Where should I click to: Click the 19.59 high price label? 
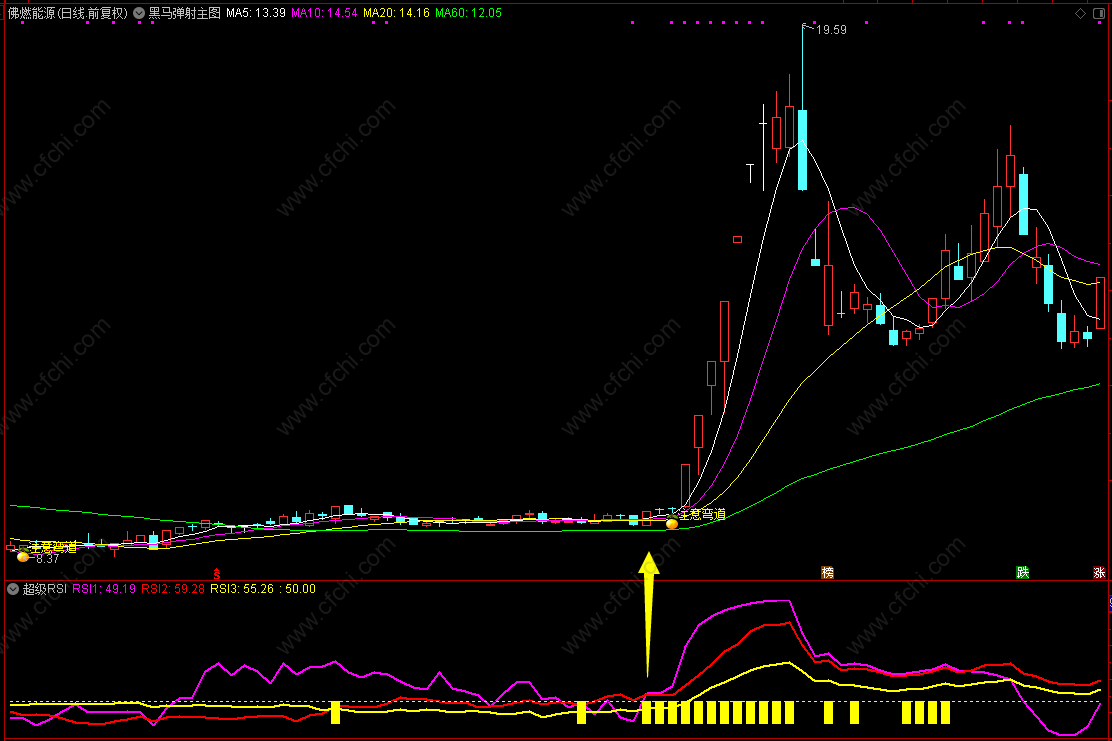(831, 30)
